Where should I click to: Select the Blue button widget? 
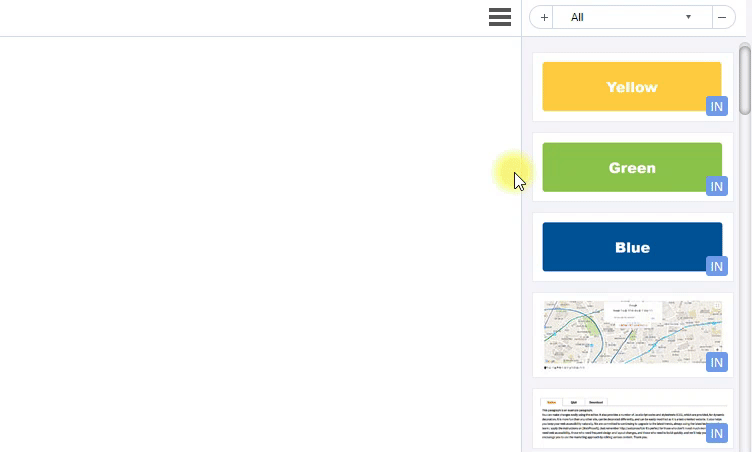point(630,247)
